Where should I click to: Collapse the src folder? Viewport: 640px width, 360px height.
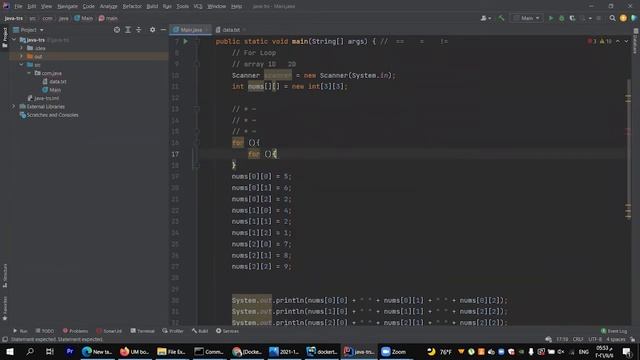22,65
